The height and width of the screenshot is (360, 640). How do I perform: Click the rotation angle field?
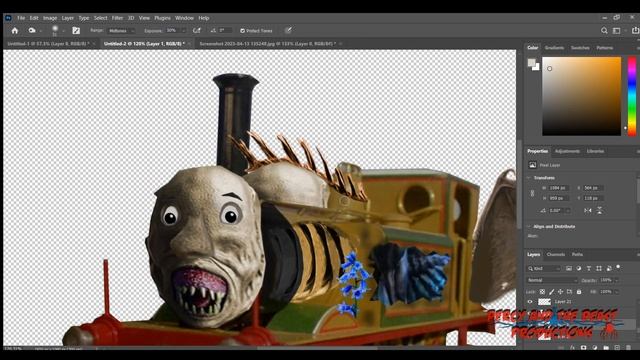(x=556, y=211)
